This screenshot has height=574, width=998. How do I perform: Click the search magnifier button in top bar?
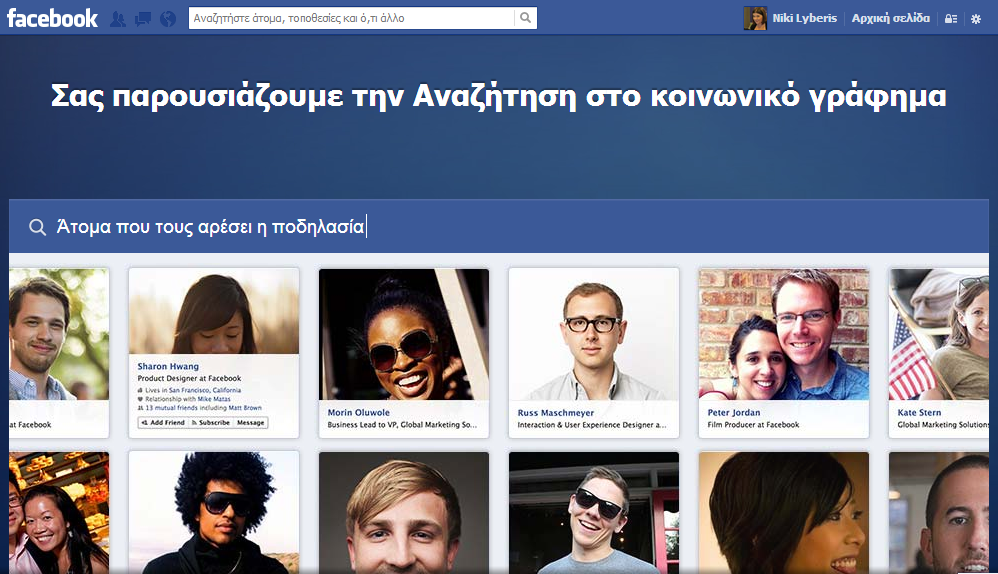tap(525, 18)
